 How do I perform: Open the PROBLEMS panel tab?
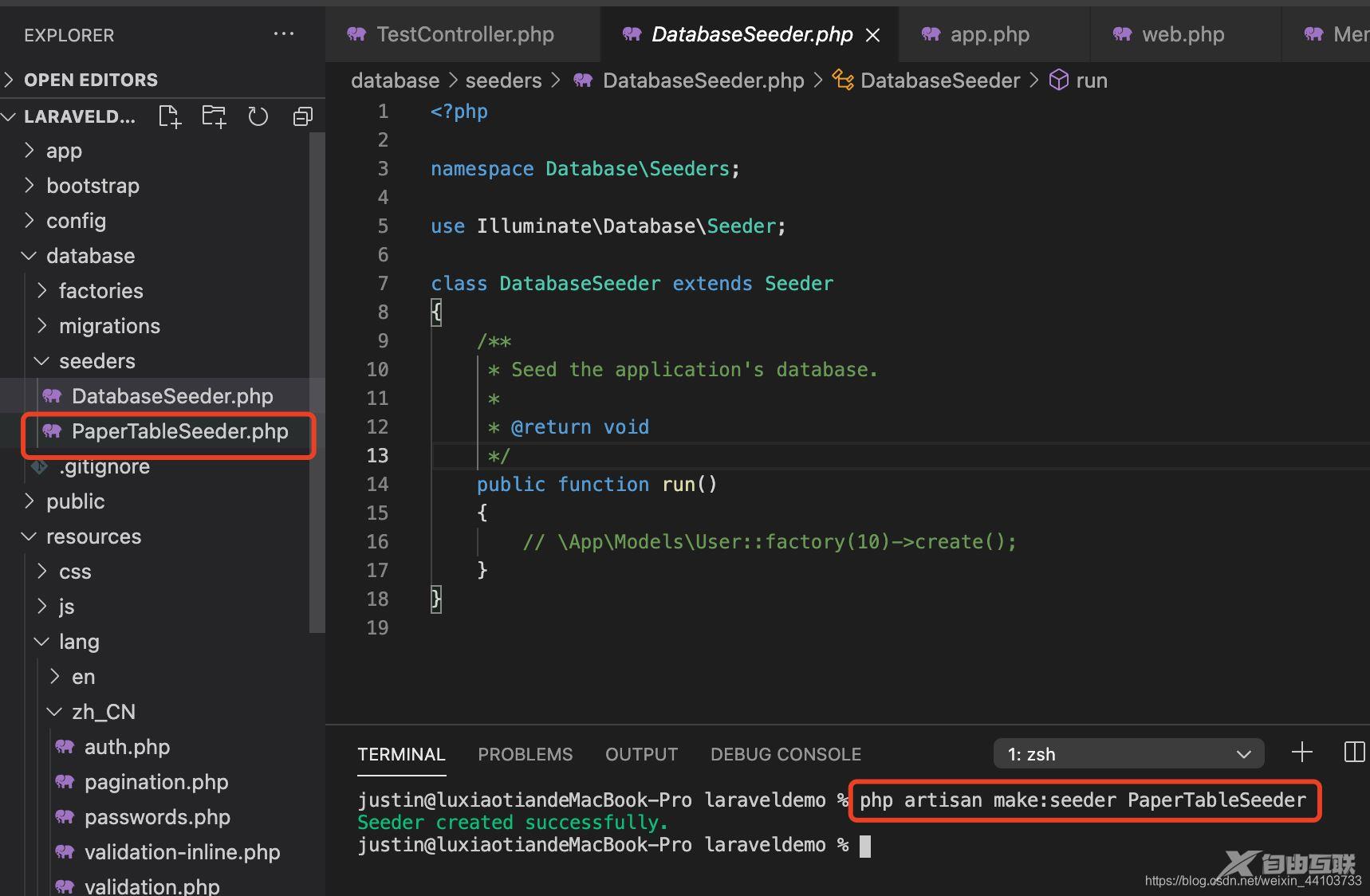click(525, 754)
